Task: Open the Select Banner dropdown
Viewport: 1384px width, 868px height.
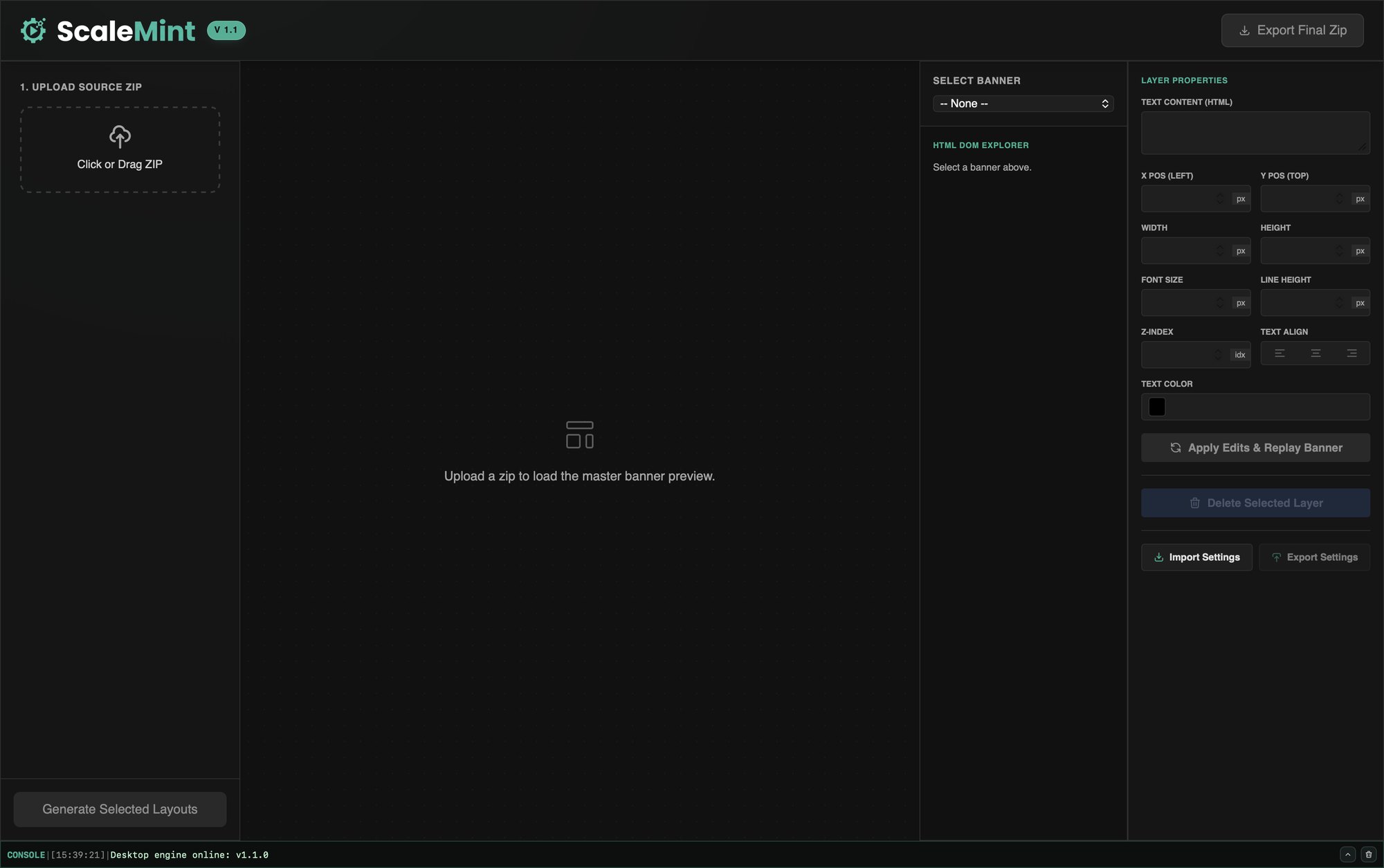Action: (1023, 104)
